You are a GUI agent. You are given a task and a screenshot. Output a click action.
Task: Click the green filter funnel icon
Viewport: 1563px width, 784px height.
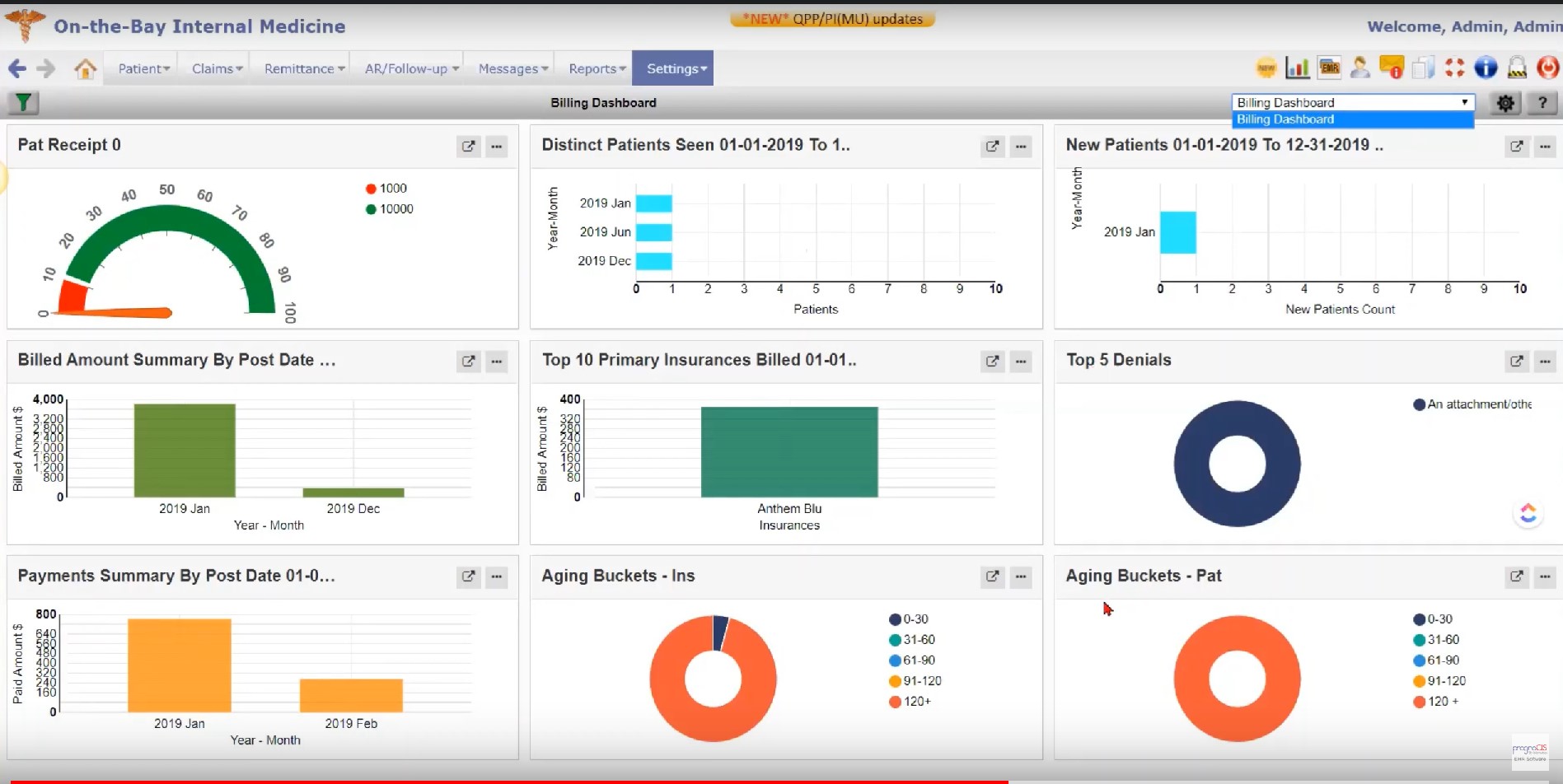click(23, 102)
